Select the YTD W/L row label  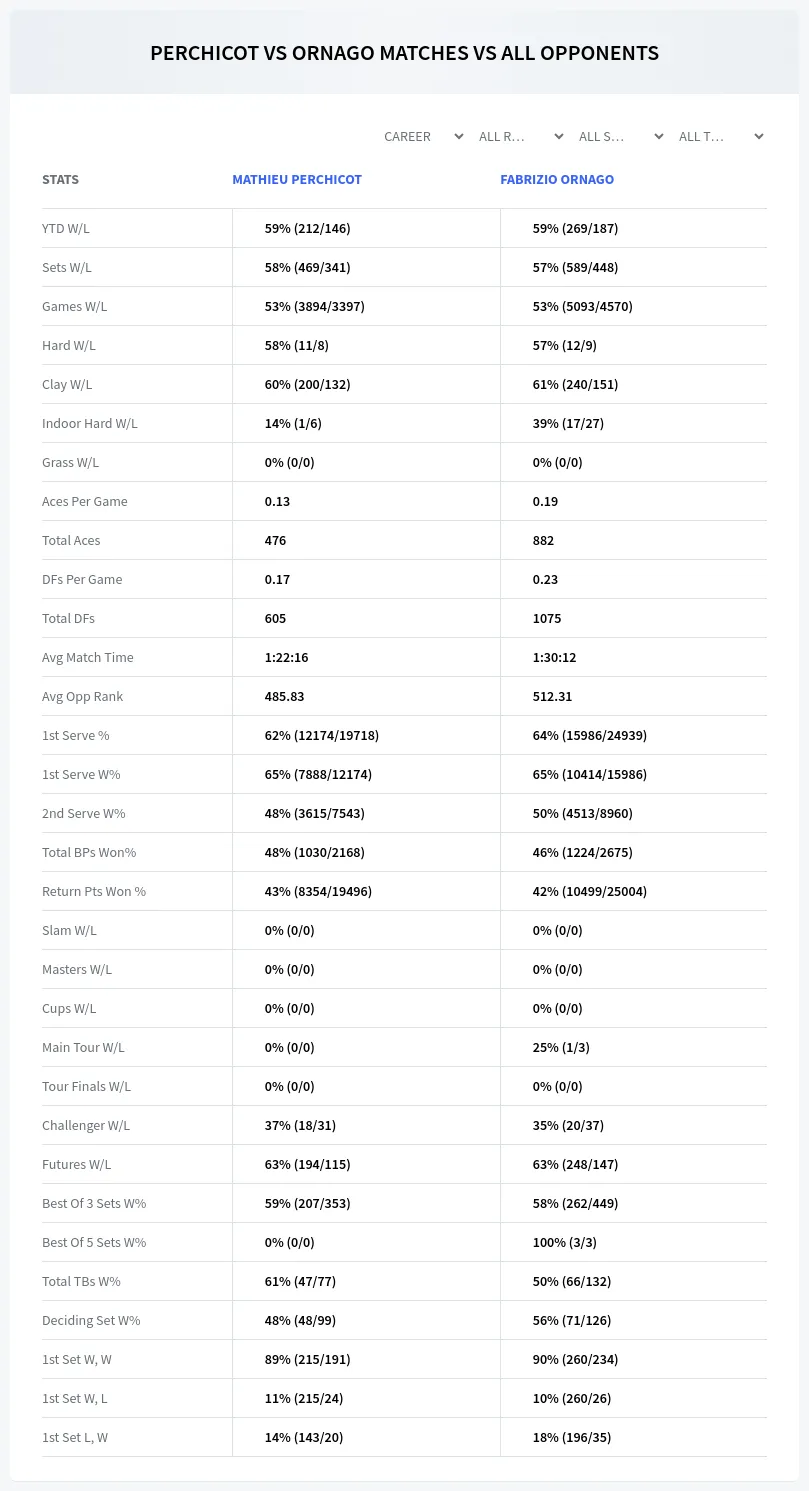click(66, 228)
